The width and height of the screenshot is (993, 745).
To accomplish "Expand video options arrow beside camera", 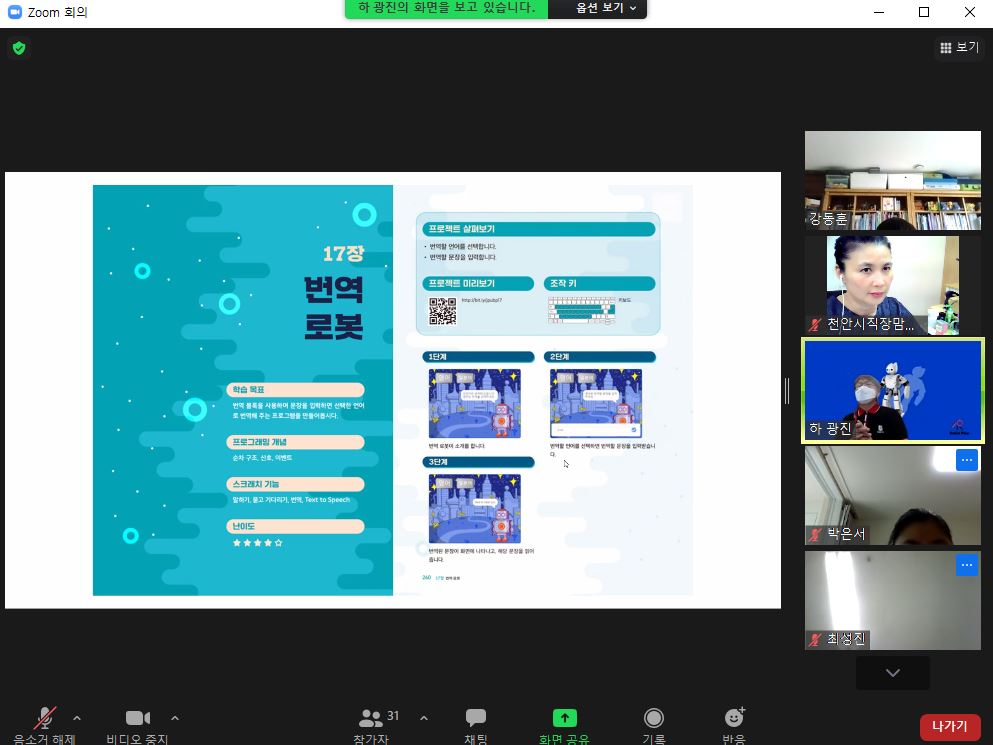I will [175, 718].
